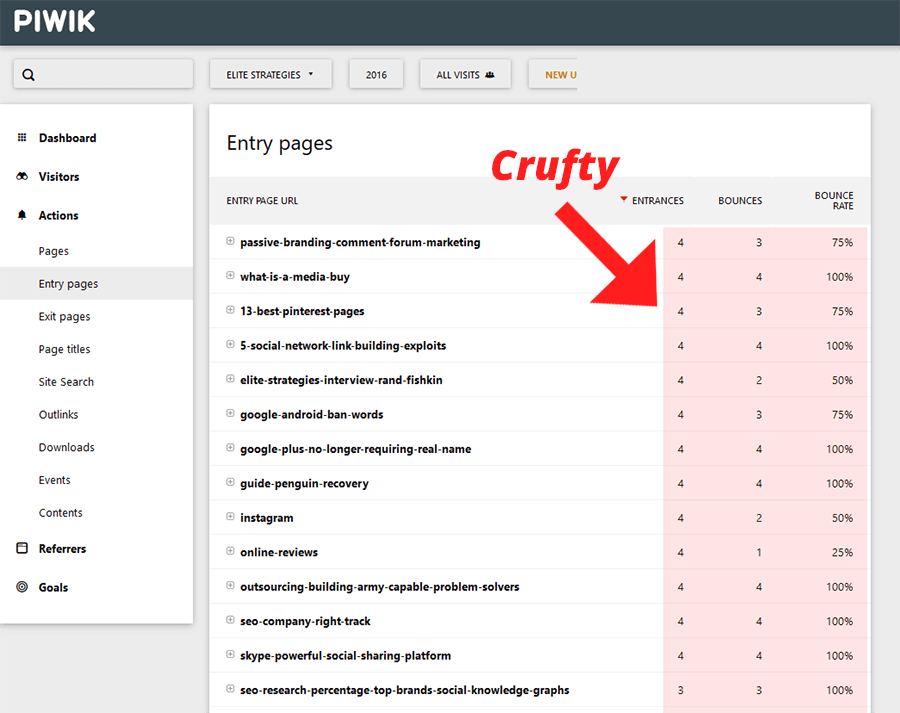Viewport: 900px width, 713px height.
Task: Click the search magnifier icon
Action: point(28,75)
